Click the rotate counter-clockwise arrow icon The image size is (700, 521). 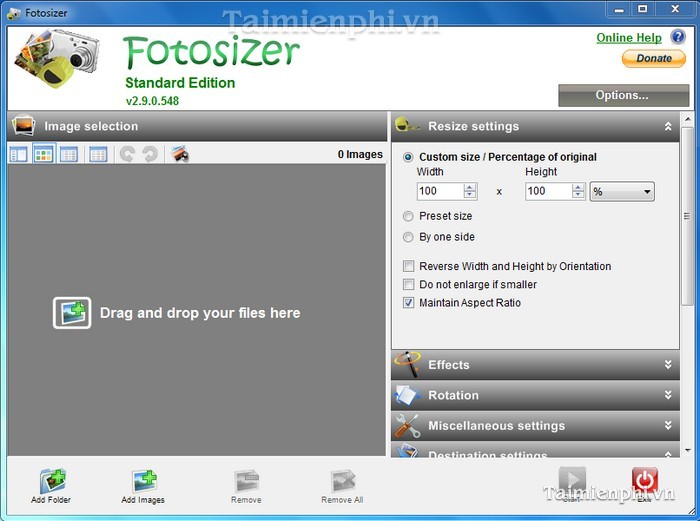127,154
